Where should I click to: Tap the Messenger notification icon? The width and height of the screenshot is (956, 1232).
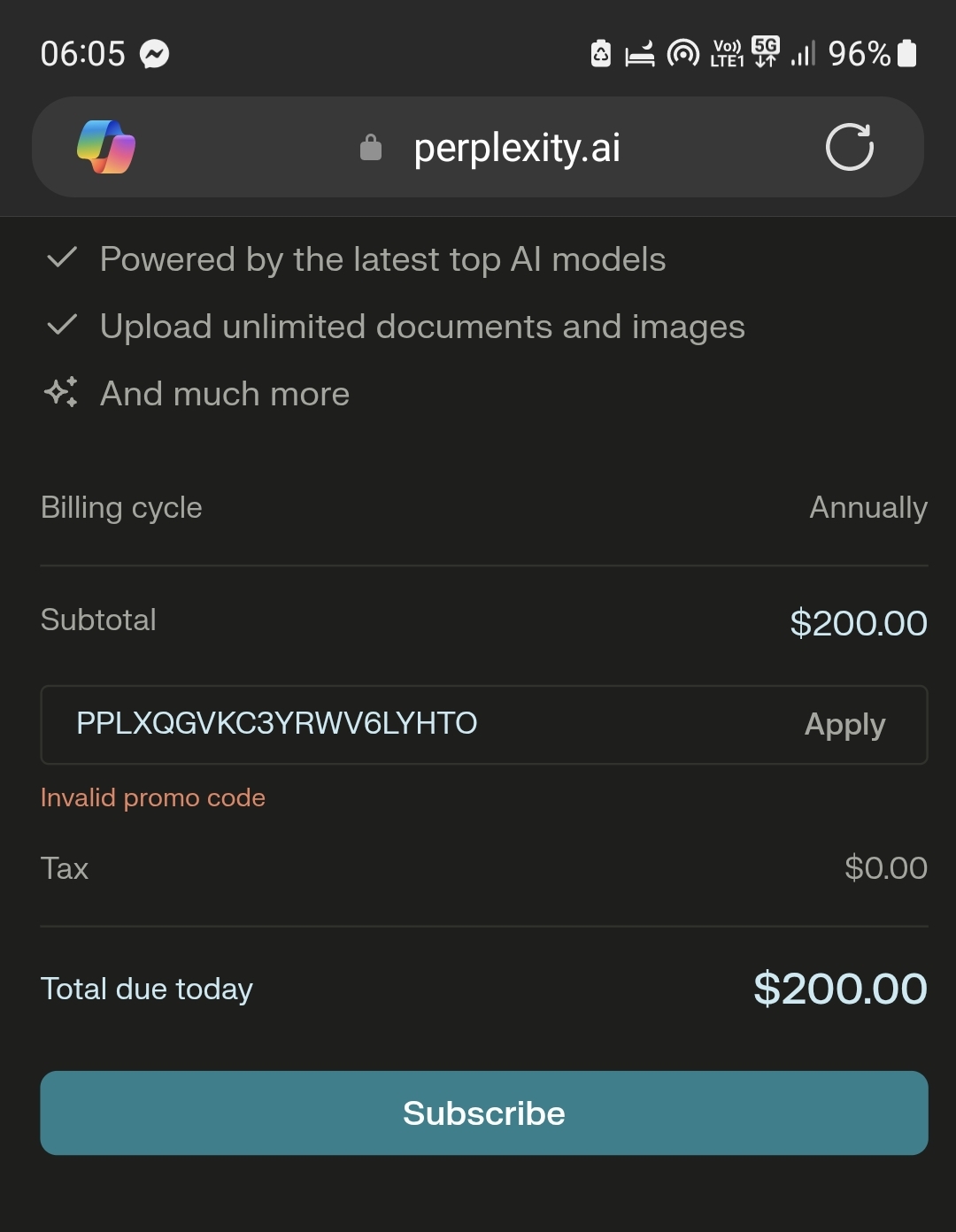[155, 55]
